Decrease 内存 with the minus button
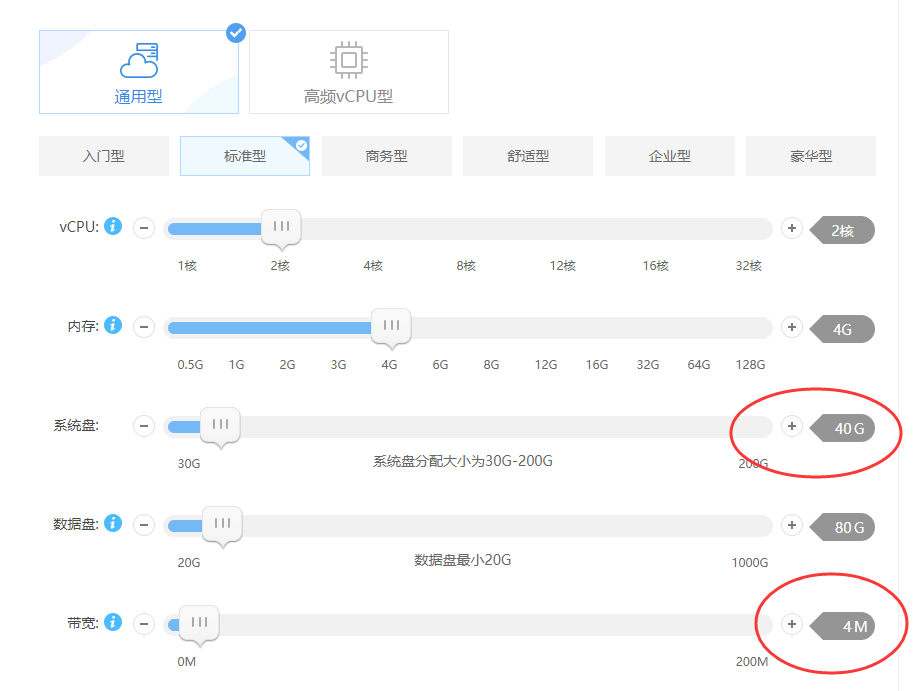 (144, 327)
